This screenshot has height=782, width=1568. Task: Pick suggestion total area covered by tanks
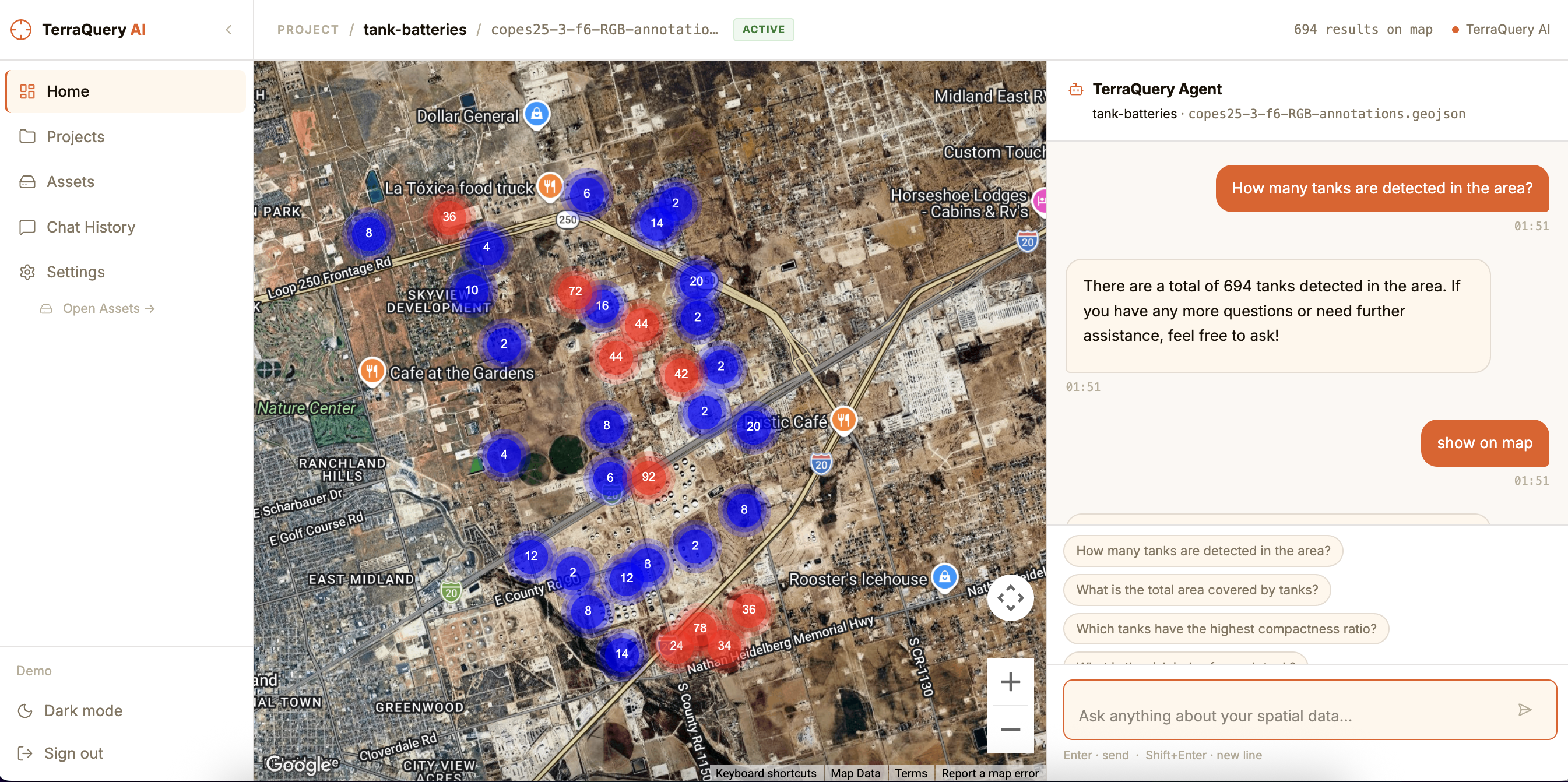(x=1197, y=590)
